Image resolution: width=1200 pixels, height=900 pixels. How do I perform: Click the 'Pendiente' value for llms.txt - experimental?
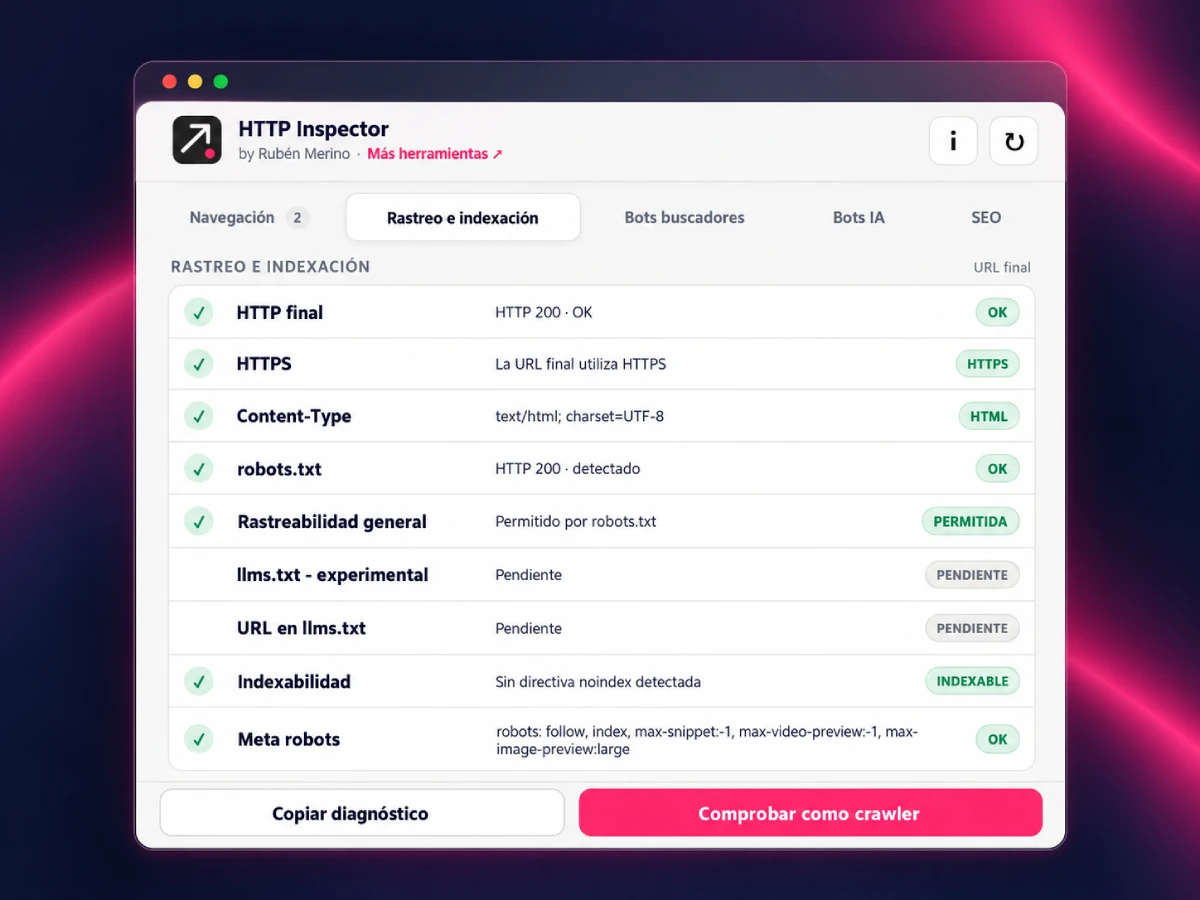[529, 575]
